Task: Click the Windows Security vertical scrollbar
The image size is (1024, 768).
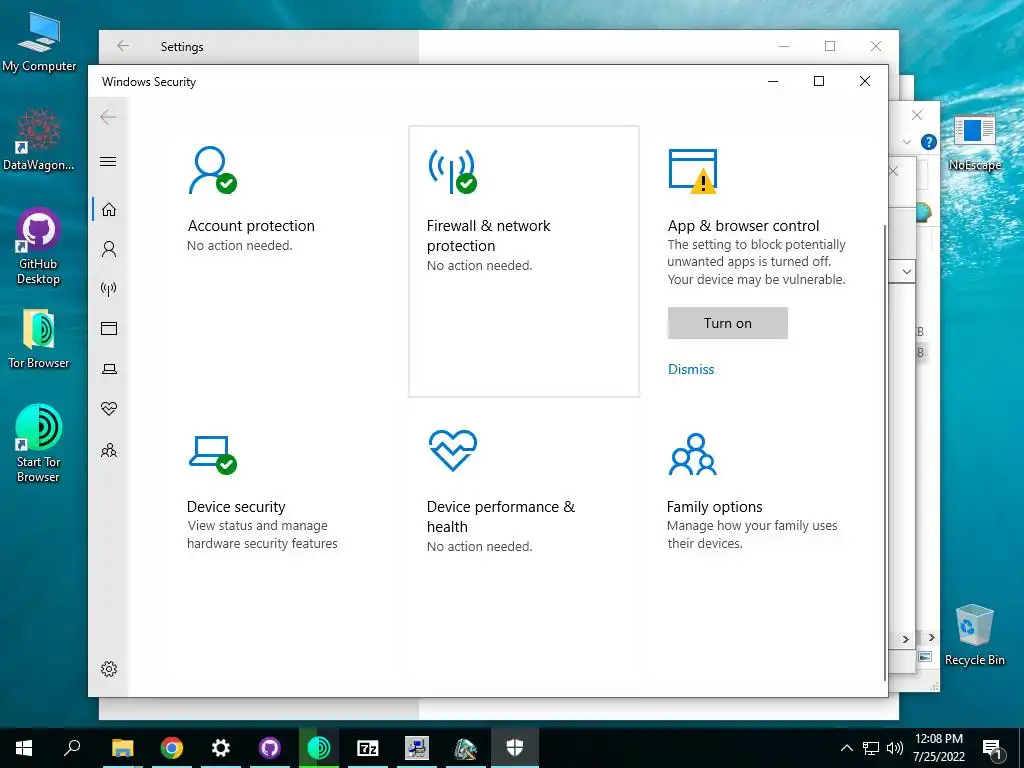Action: (885, 451)
